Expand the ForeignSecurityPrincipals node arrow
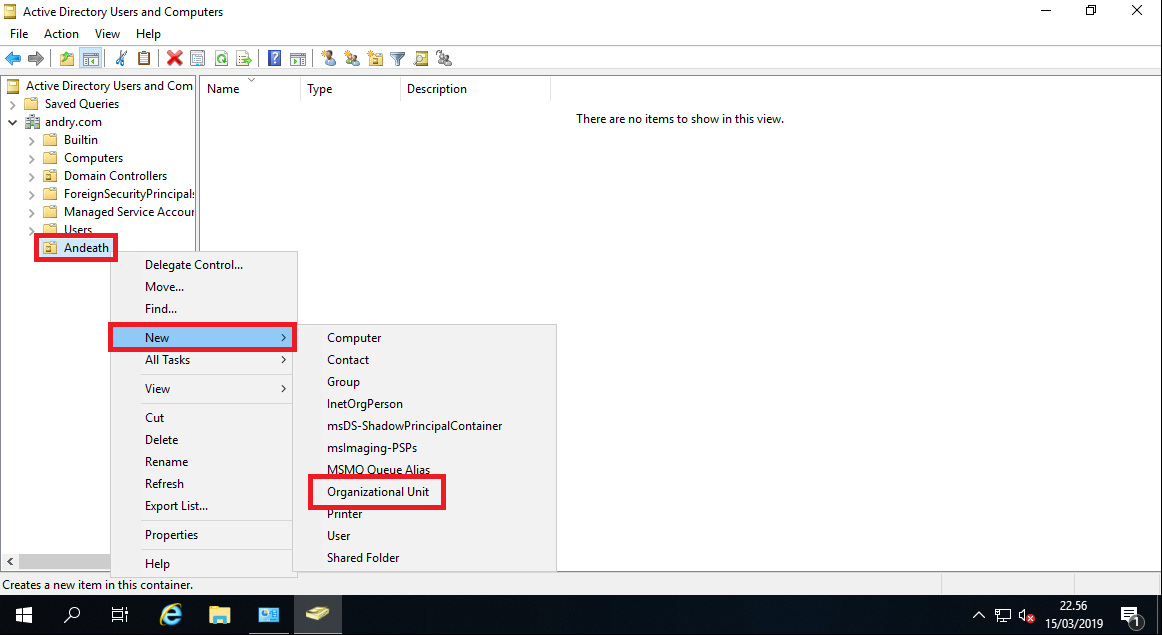 pyautogui.click(x=31, y=195)
